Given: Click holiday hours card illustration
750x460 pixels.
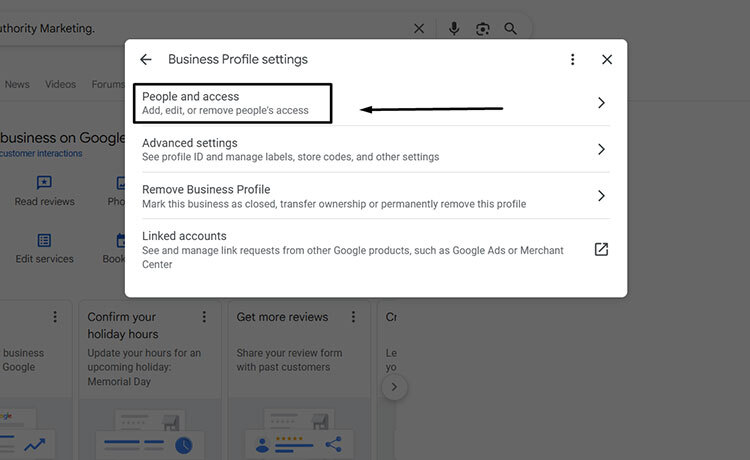Looking at the screenshot, I should tap(150, 431).
